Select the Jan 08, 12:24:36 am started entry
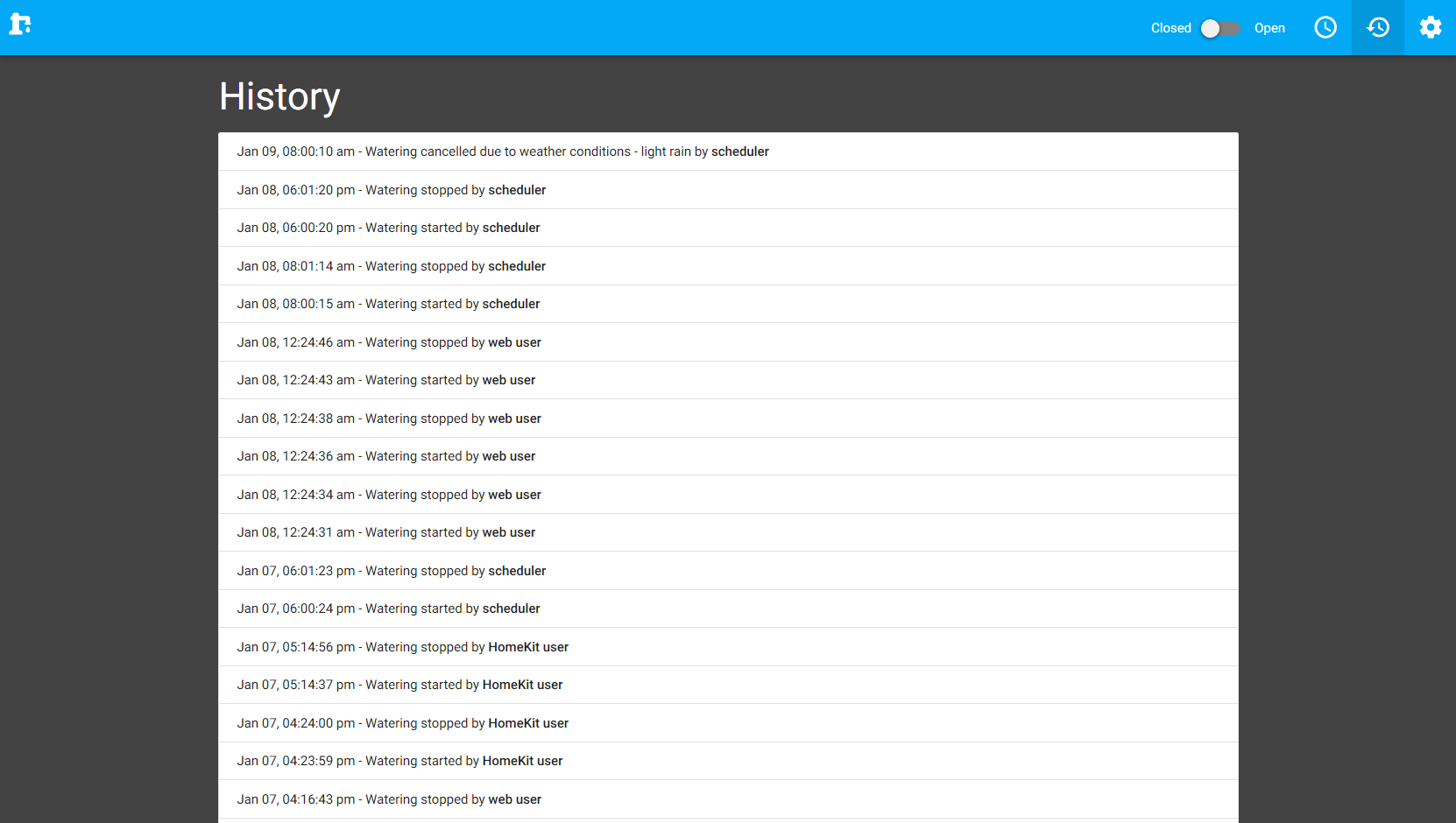1456x823 pixels. pyautogui.click(x=728, y=456)
